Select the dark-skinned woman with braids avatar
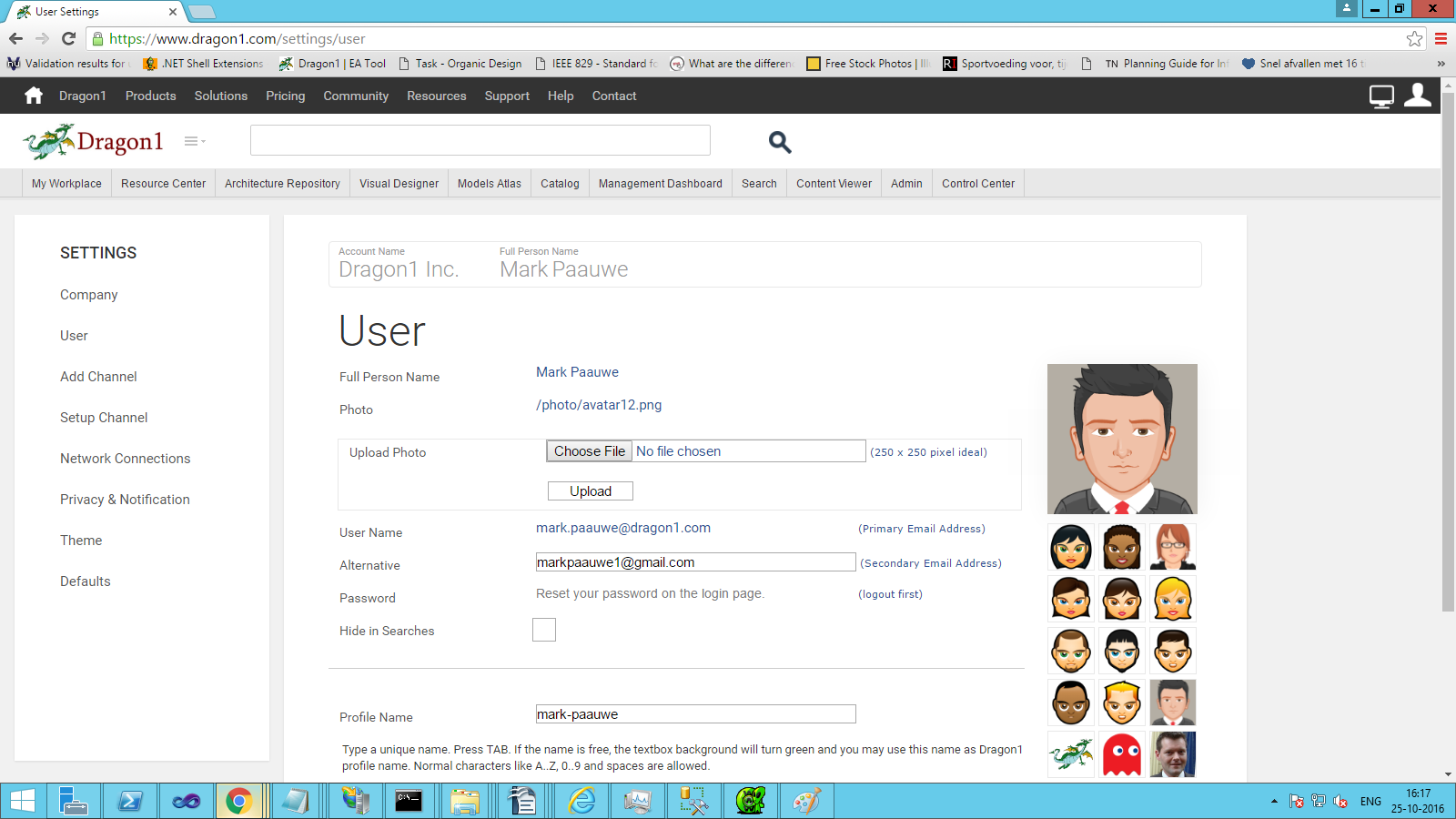This screenshot has width=1456, height=819. (x=1122, y=547)
